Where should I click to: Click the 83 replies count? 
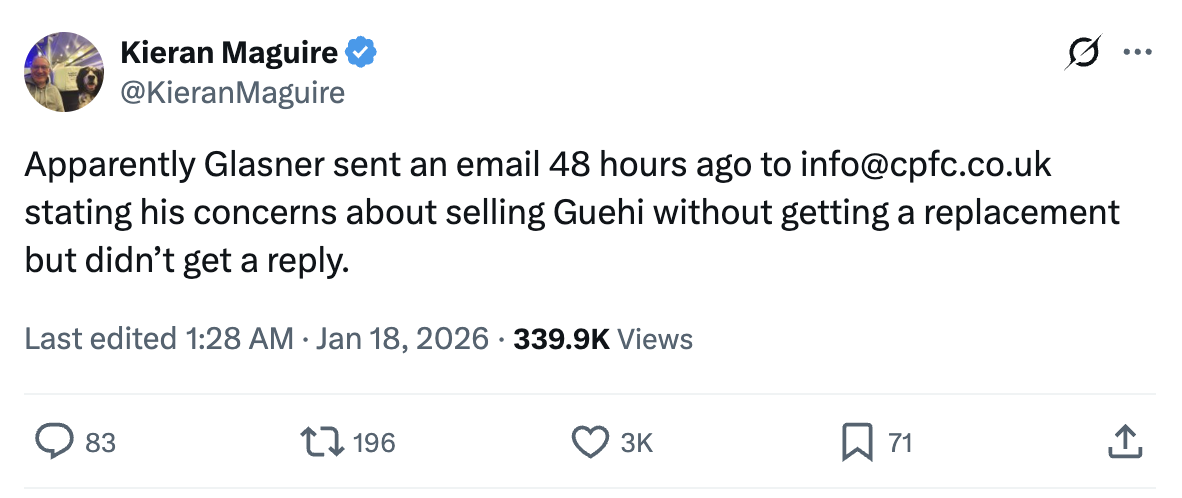click(x=100, y=442)
